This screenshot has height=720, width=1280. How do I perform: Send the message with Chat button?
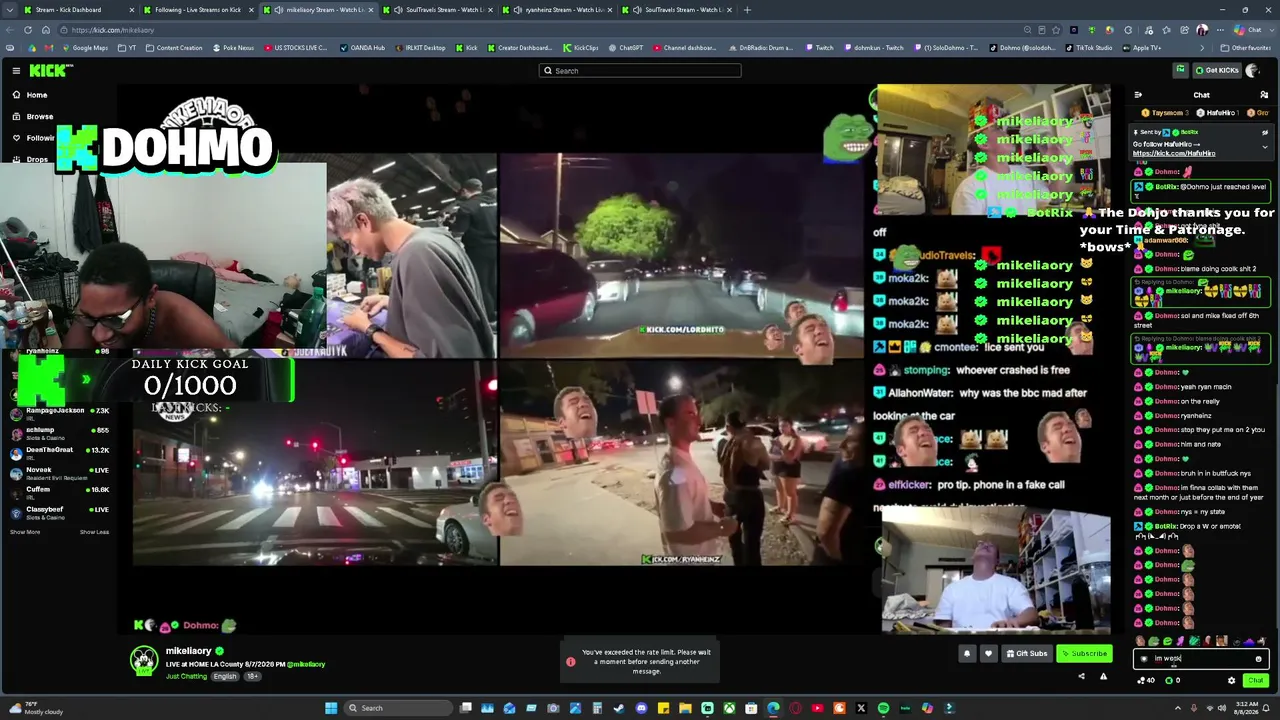click(x=1255, y=681)
